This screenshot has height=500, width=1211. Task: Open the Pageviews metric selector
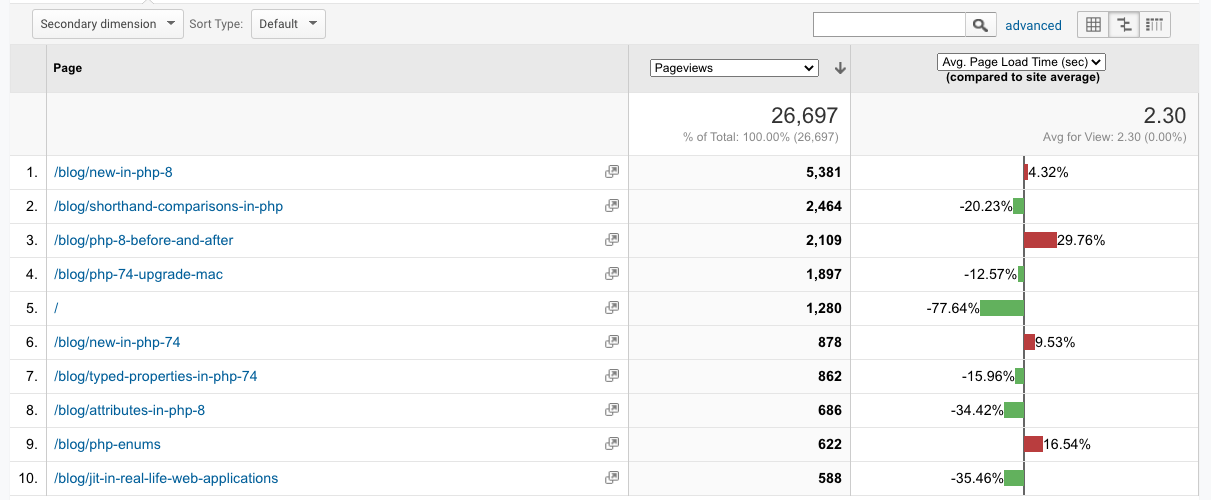[734, 68]
